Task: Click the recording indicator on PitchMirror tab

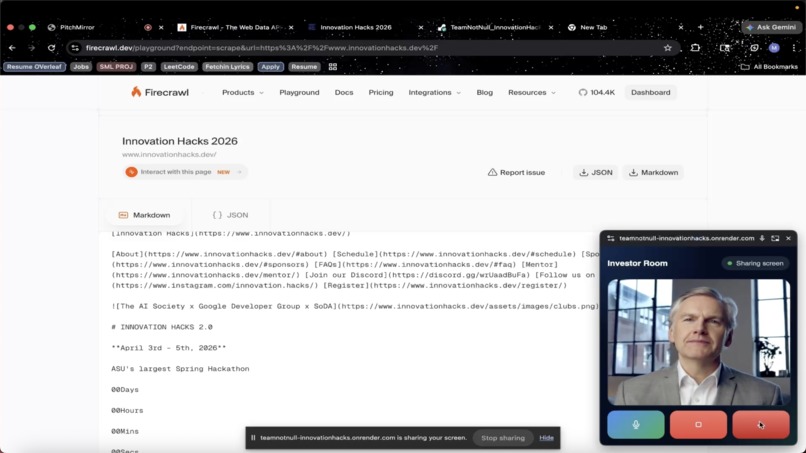Action: pyautogui.click(x=148, y=27)
